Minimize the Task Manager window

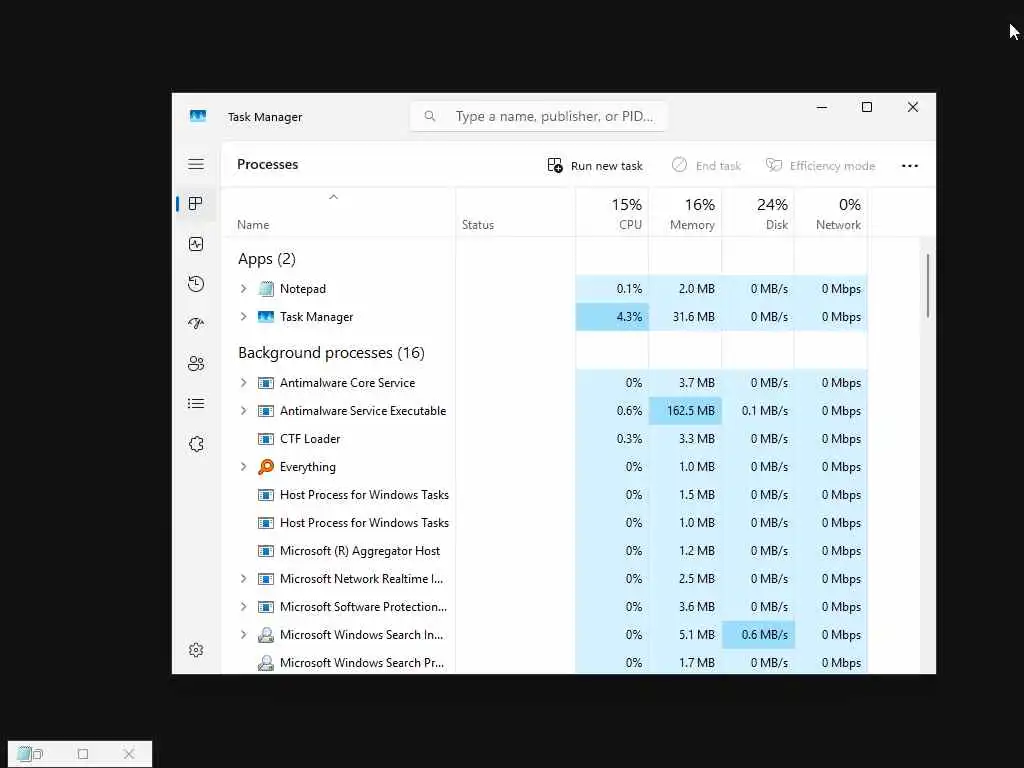pos(822,107)
